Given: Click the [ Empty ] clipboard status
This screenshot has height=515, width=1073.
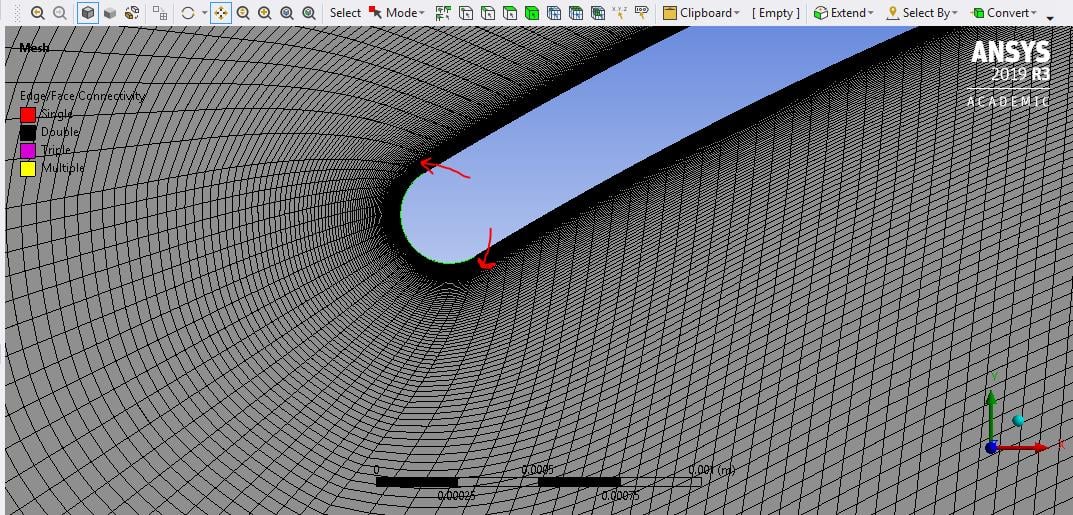Looking at the screenshot, I should (x=775, y=12).
